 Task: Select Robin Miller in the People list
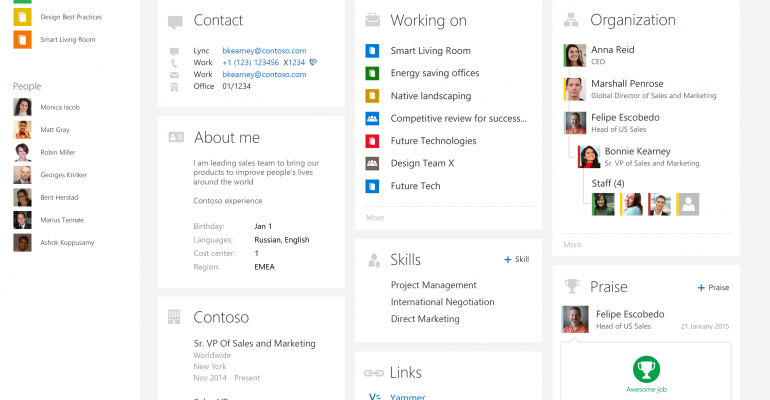click(57, 152)
